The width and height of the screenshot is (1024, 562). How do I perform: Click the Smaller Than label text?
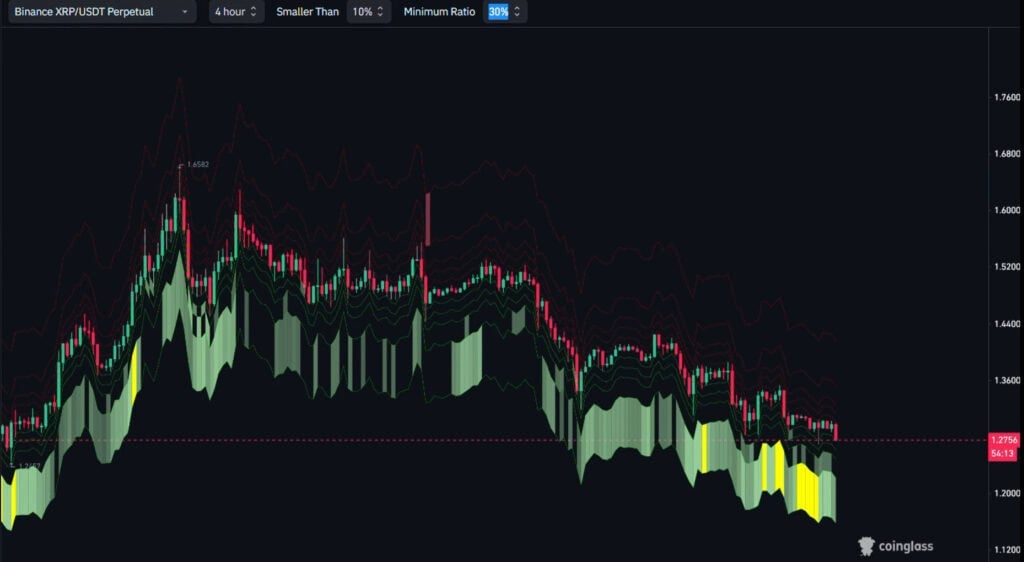[306, 12]
